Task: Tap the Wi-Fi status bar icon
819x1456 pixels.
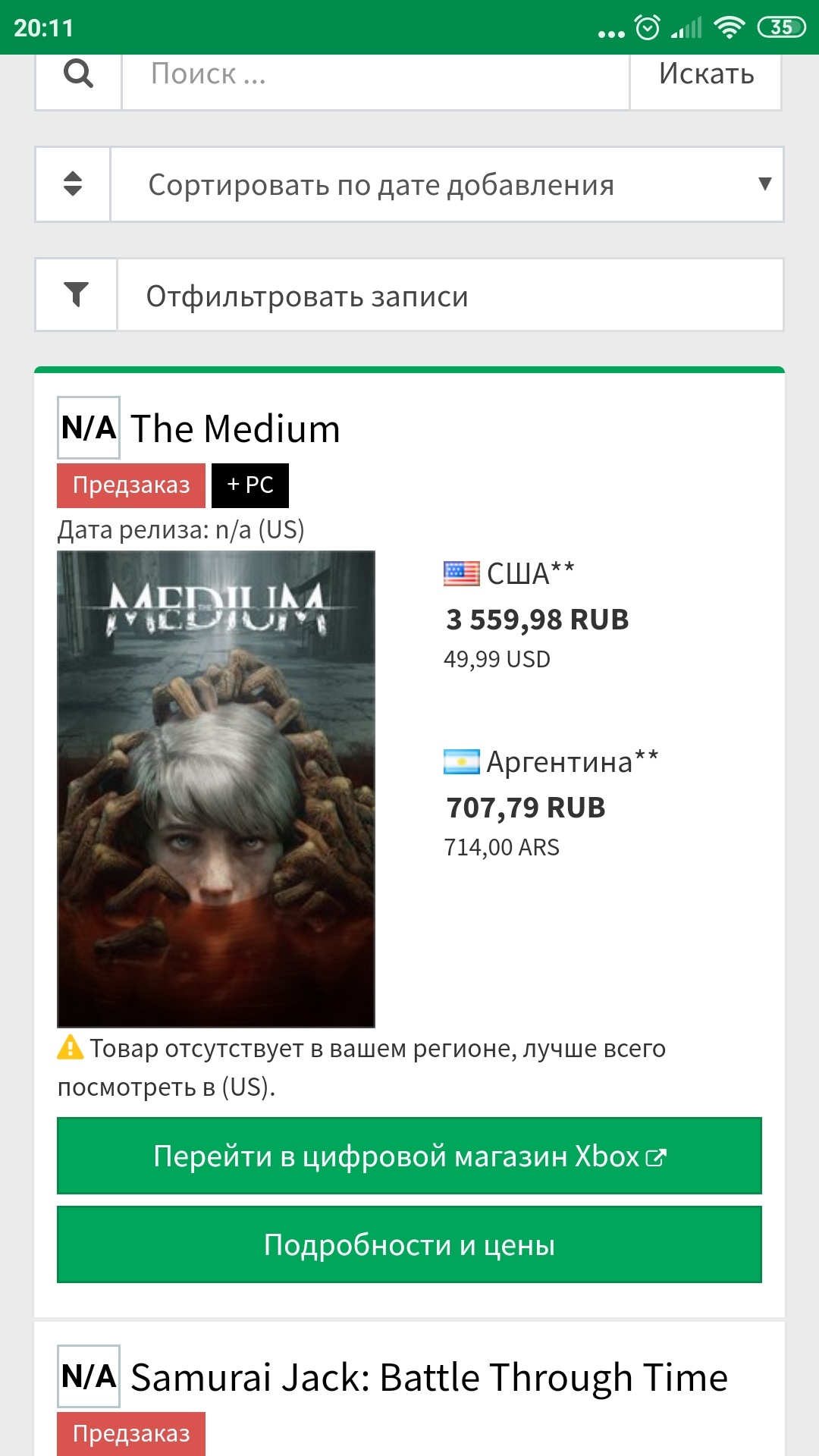Action: pyautogui.click(x=729, y=28)
